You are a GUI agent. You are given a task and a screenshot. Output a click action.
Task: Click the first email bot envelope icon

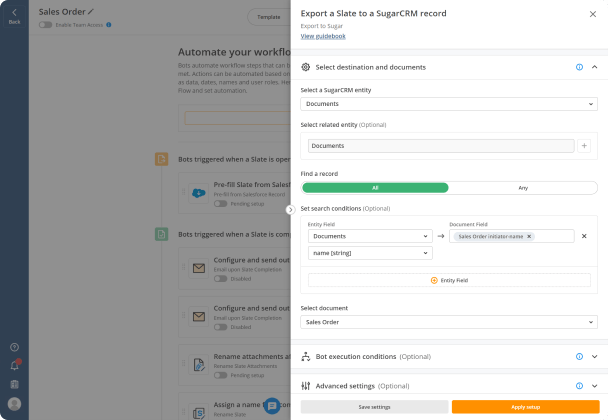click(x=199, y=268)
